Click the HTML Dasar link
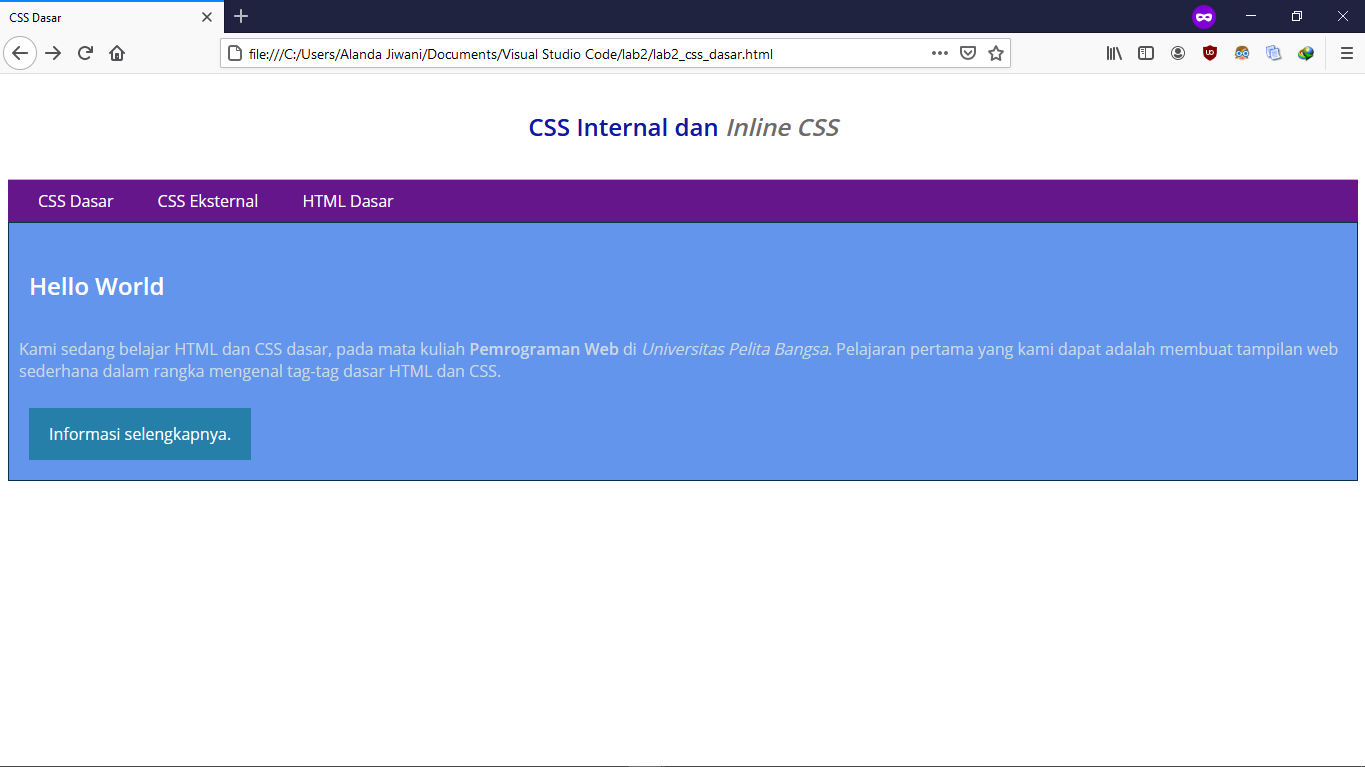The height and width of the screenshot is (767, 1365). 348,200
